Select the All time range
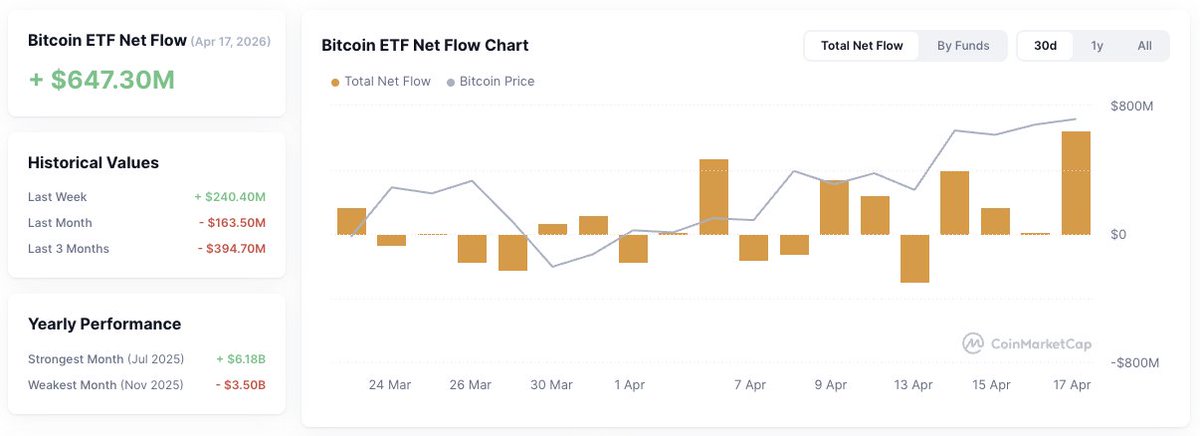The image size is (1200, 436). point(1145,46)
